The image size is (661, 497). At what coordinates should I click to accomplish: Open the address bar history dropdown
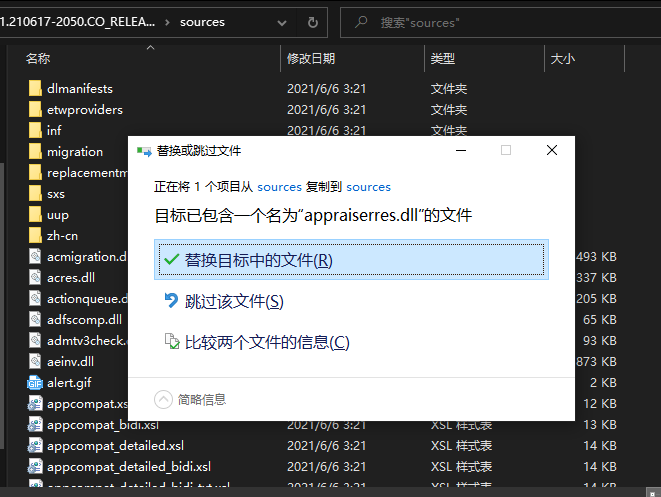282,23
